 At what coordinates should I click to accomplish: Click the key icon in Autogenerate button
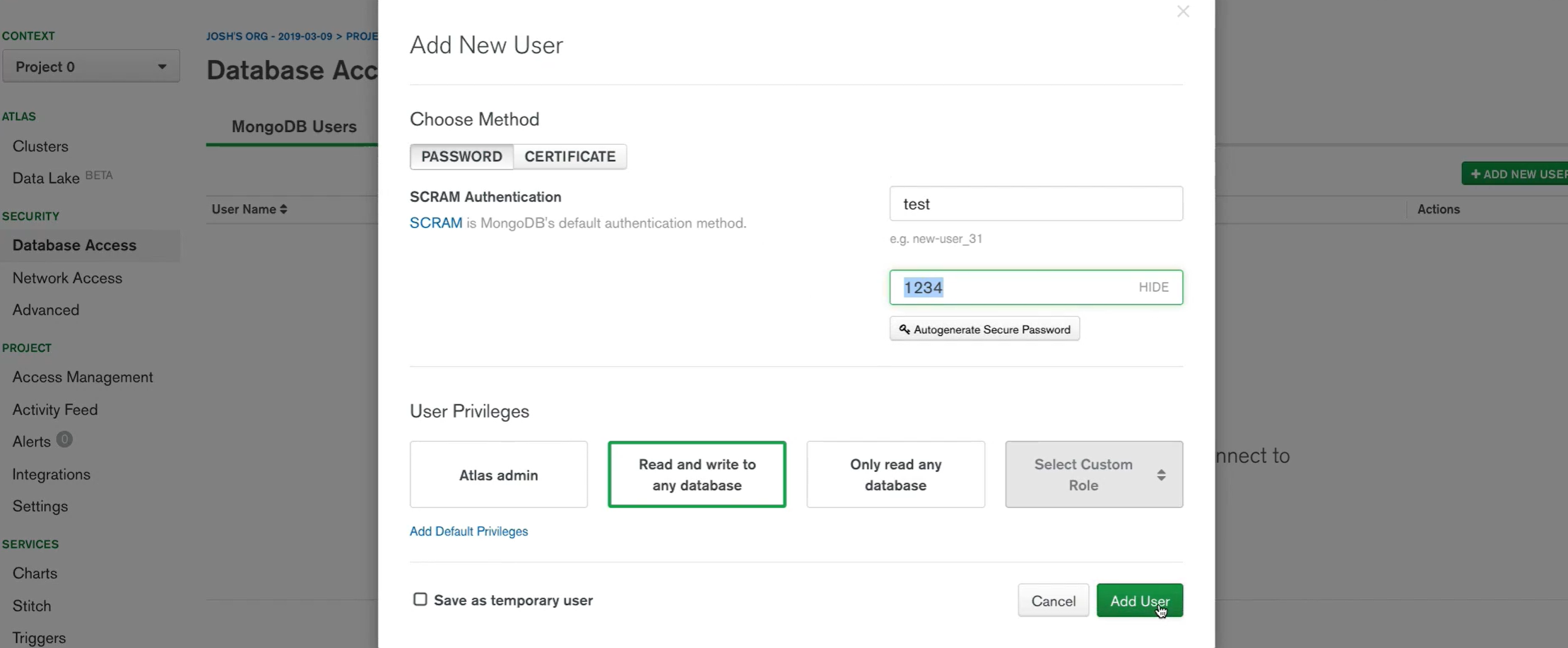904,329
